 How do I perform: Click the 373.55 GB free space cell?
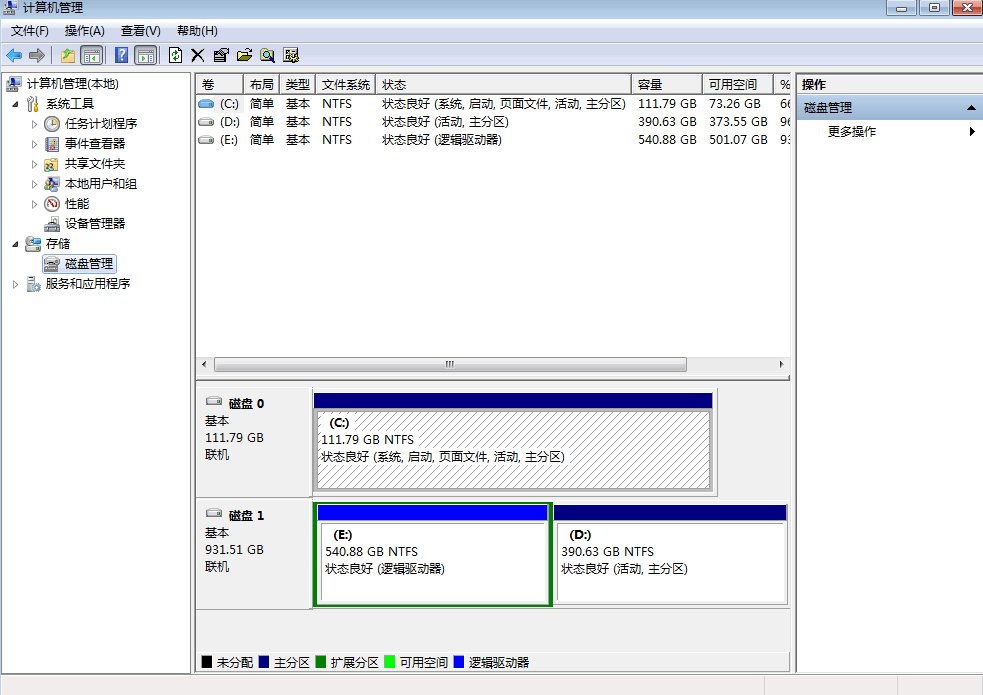tap(738, 122)
